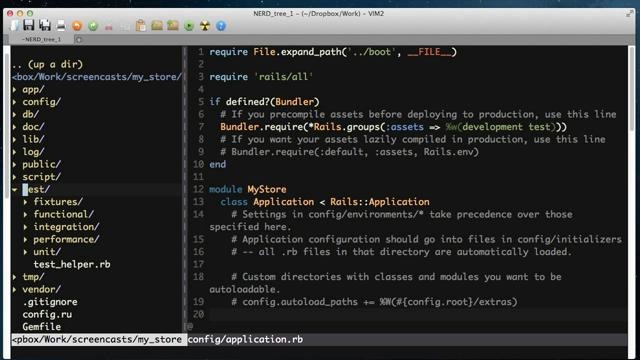Expand the doc/ folder arrow
This screenshot has height=360, width=640.
pos(15,127)
